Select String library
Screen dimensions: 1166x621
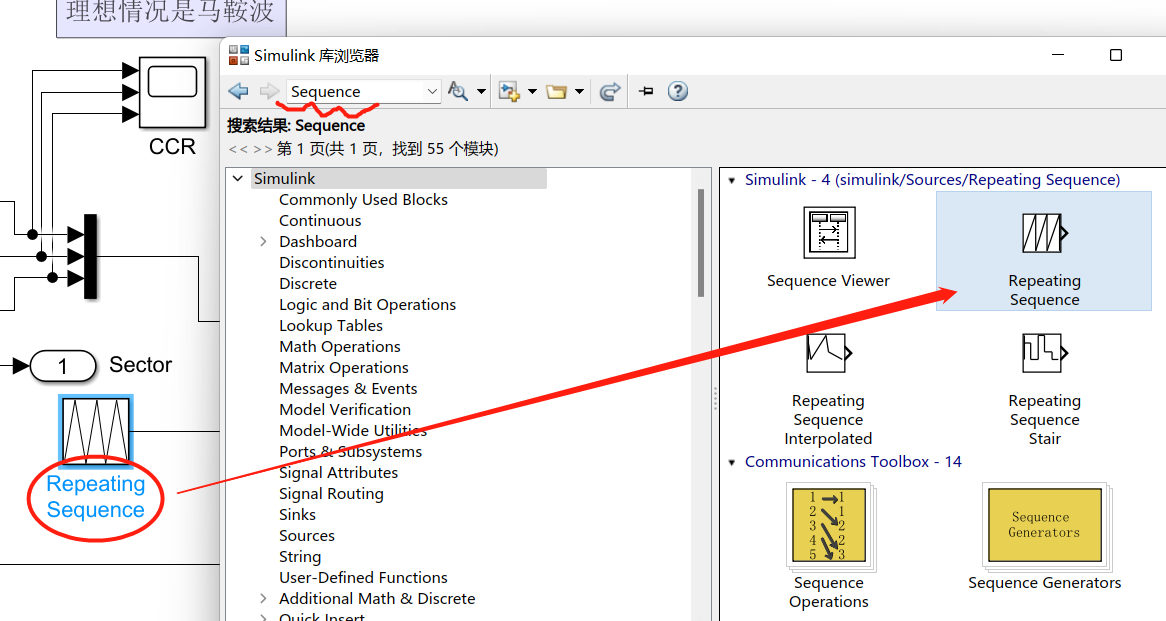300,556
